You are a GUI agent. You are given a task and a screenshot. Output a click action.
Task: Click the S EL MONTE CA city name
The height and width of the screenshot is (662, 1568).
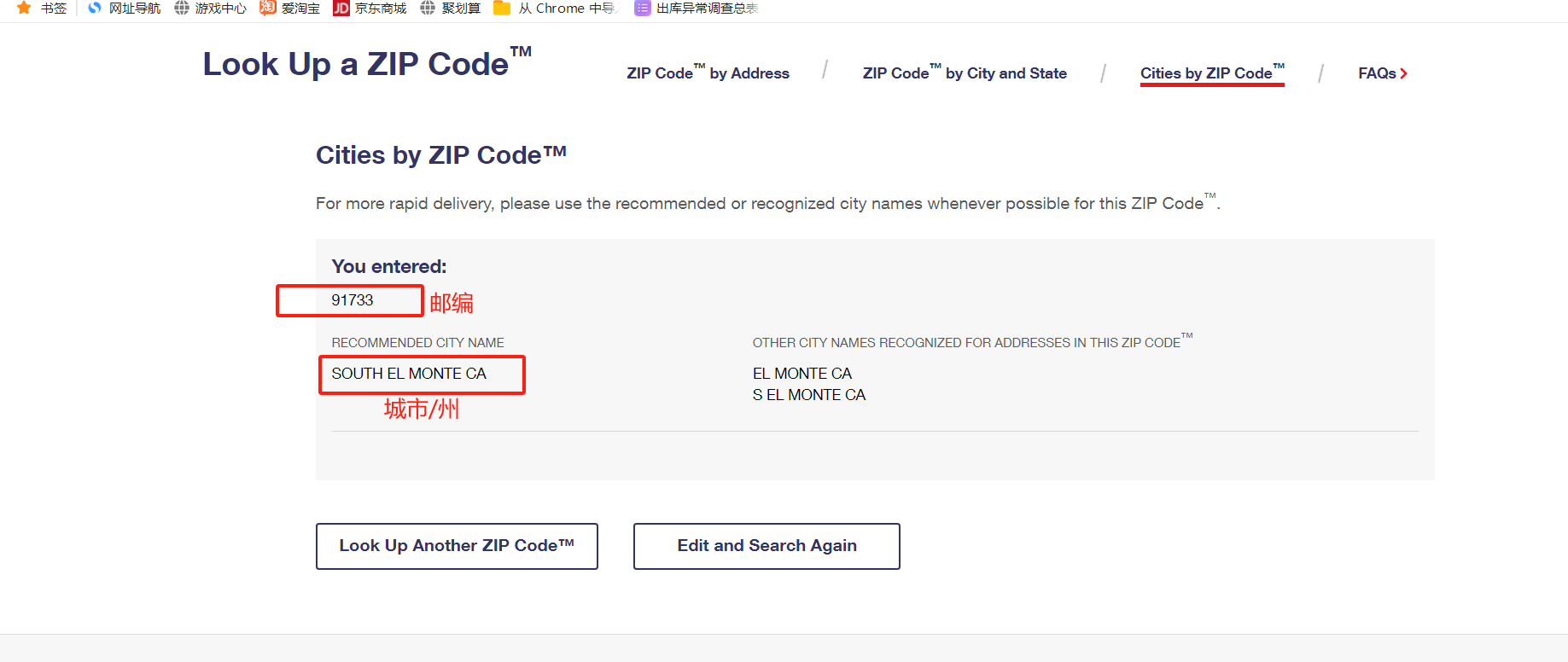[x=809, y=395]
